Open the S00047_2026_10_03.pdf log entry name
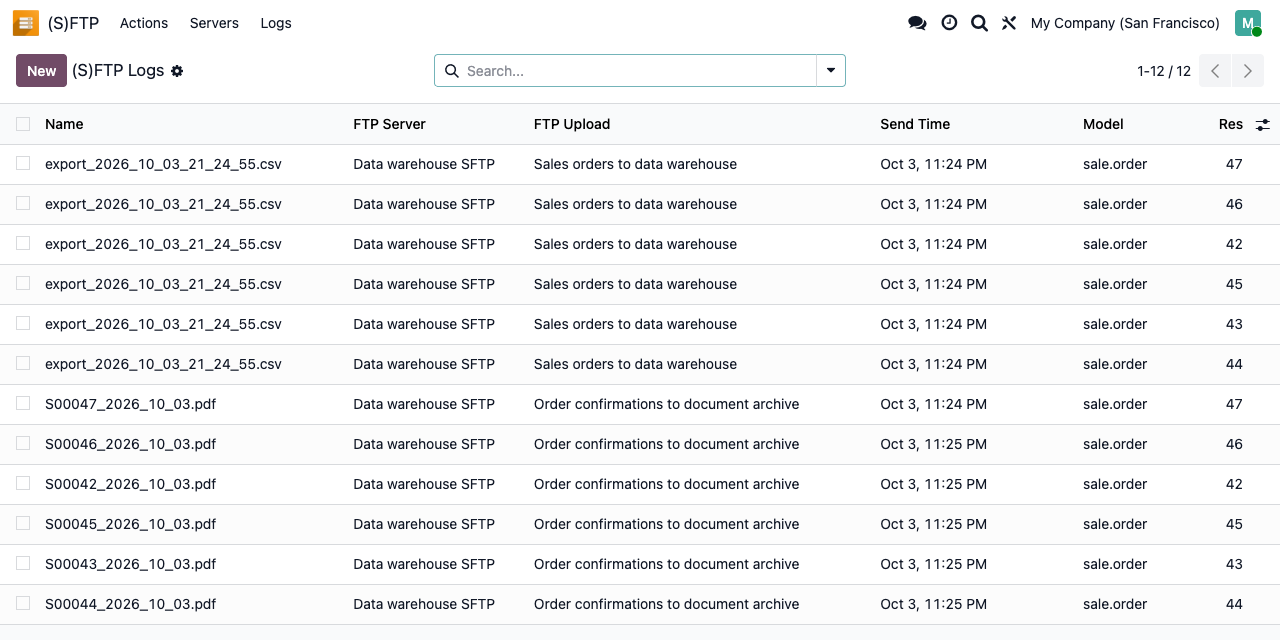Viewport: 1280px width, 640px height. (x=130, y=404)
